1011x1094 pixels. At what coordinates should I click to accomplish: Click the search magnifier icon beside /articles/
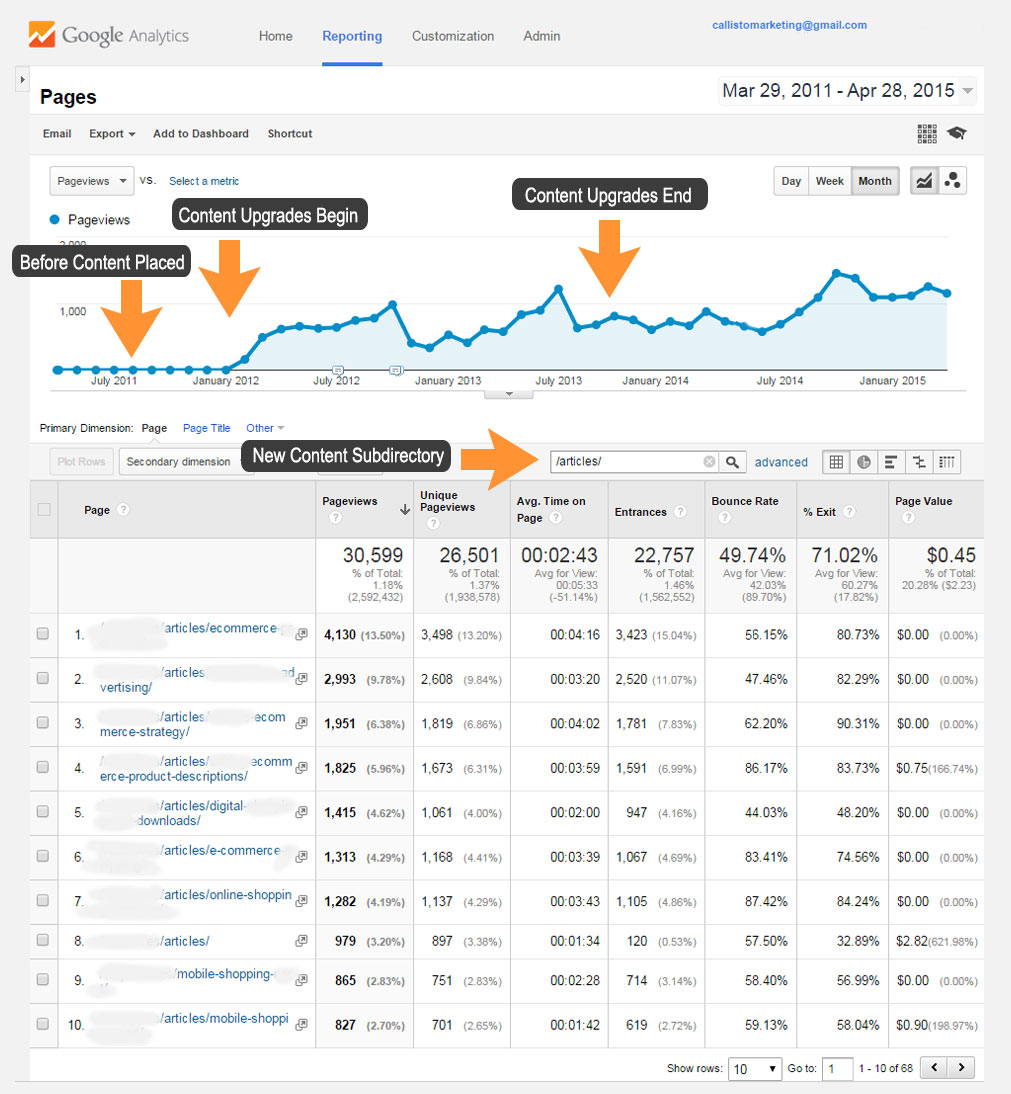click(x=733, y=462)
